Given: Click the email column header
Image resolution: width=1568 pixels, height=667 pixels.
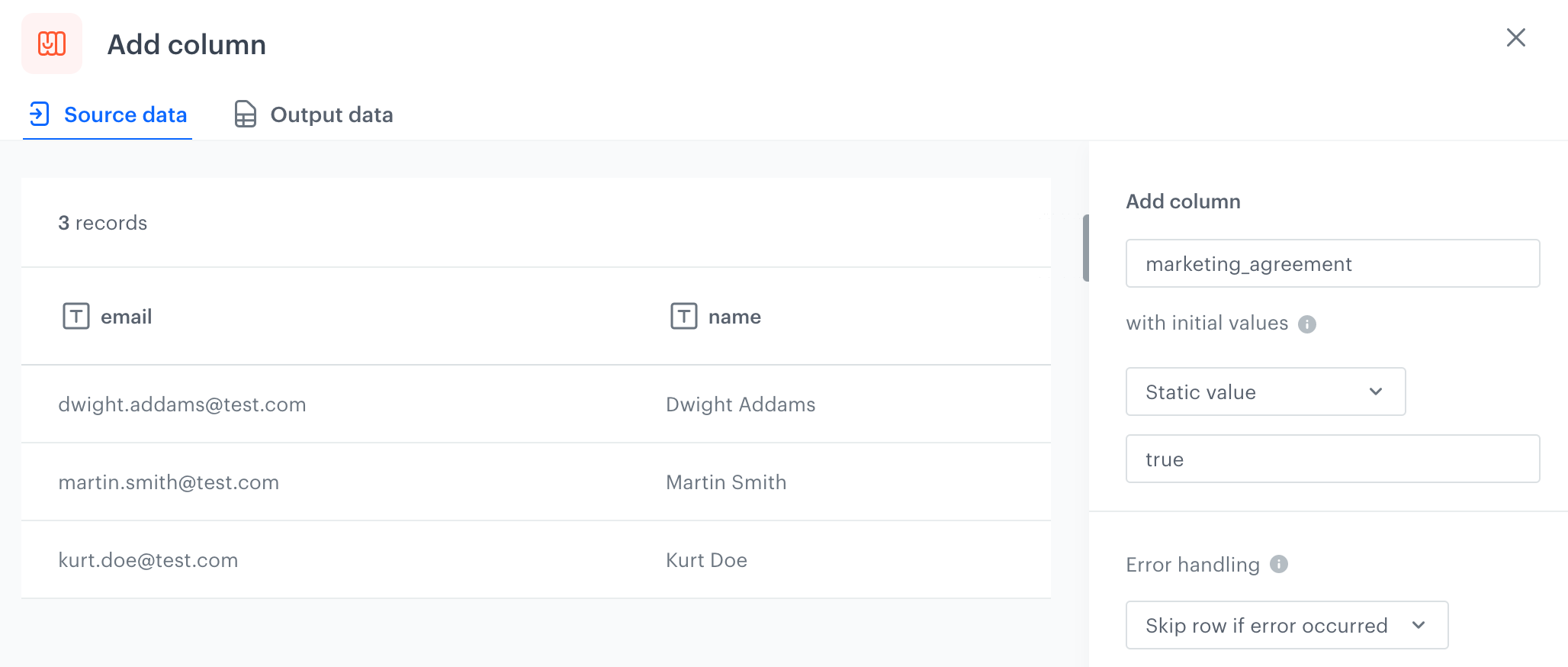Looking at the screenshot, I should click(x=125, y=316).
